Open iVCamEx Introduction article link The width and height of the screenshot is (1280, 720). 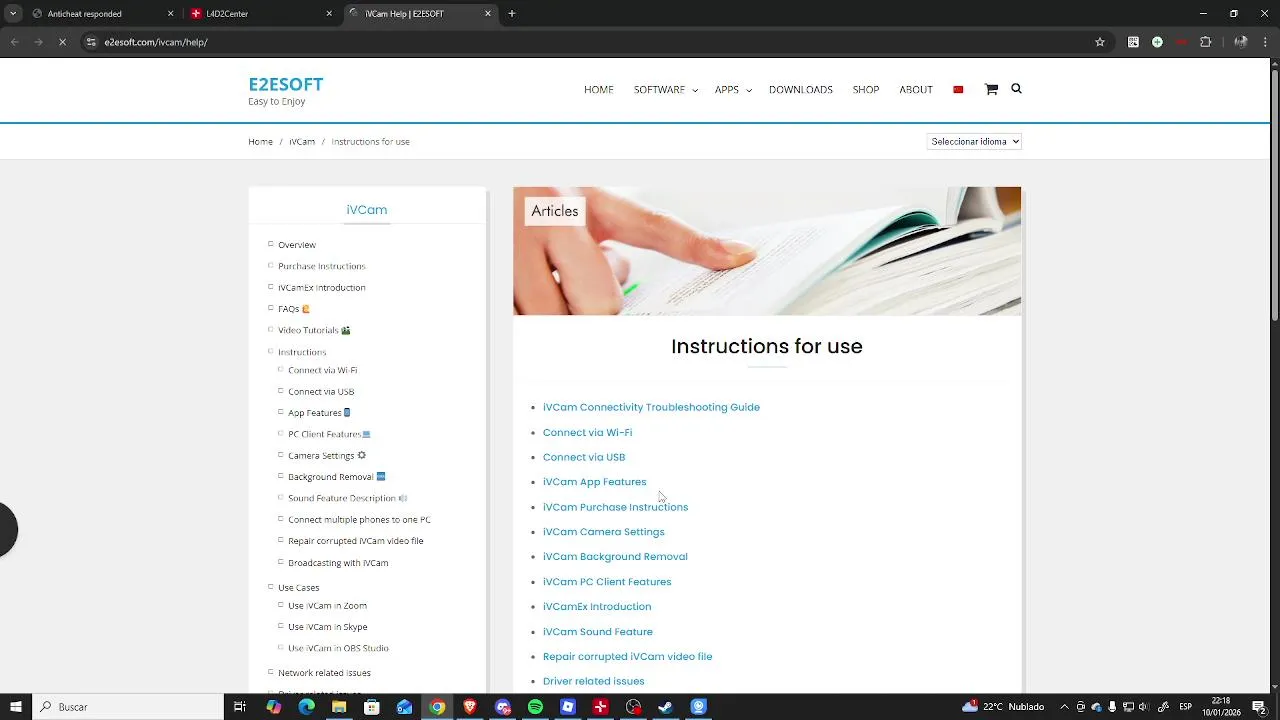click(597, 607)
